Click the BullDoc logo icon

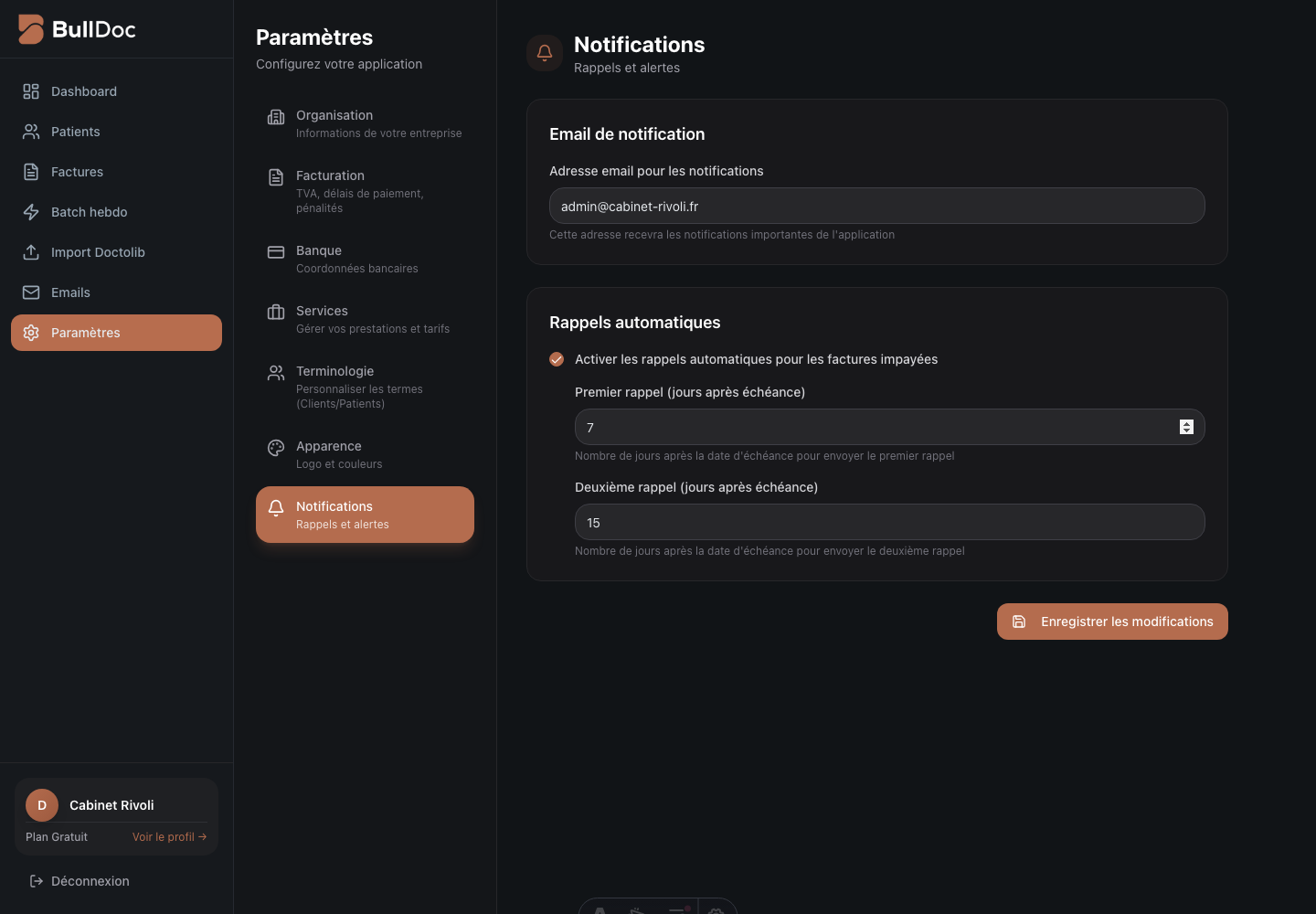[x=31, y=29]
